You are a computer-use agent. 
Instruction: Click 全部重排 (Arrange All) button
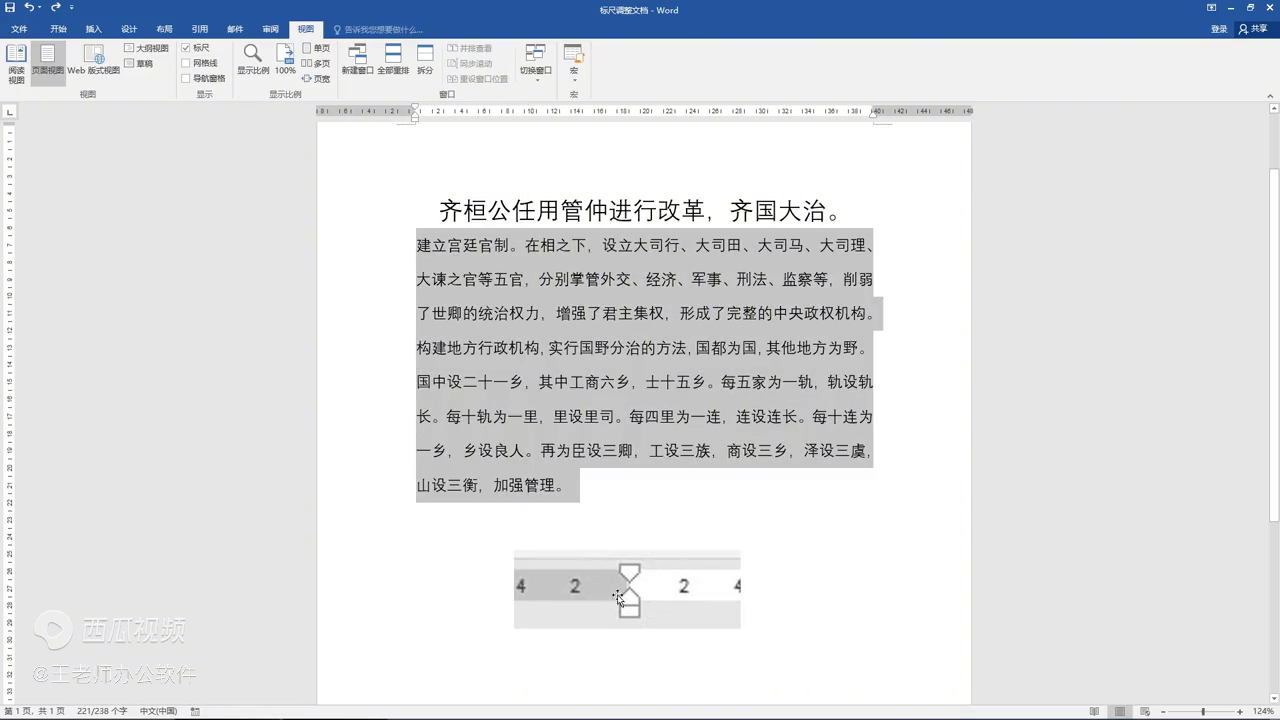[393, 60]
